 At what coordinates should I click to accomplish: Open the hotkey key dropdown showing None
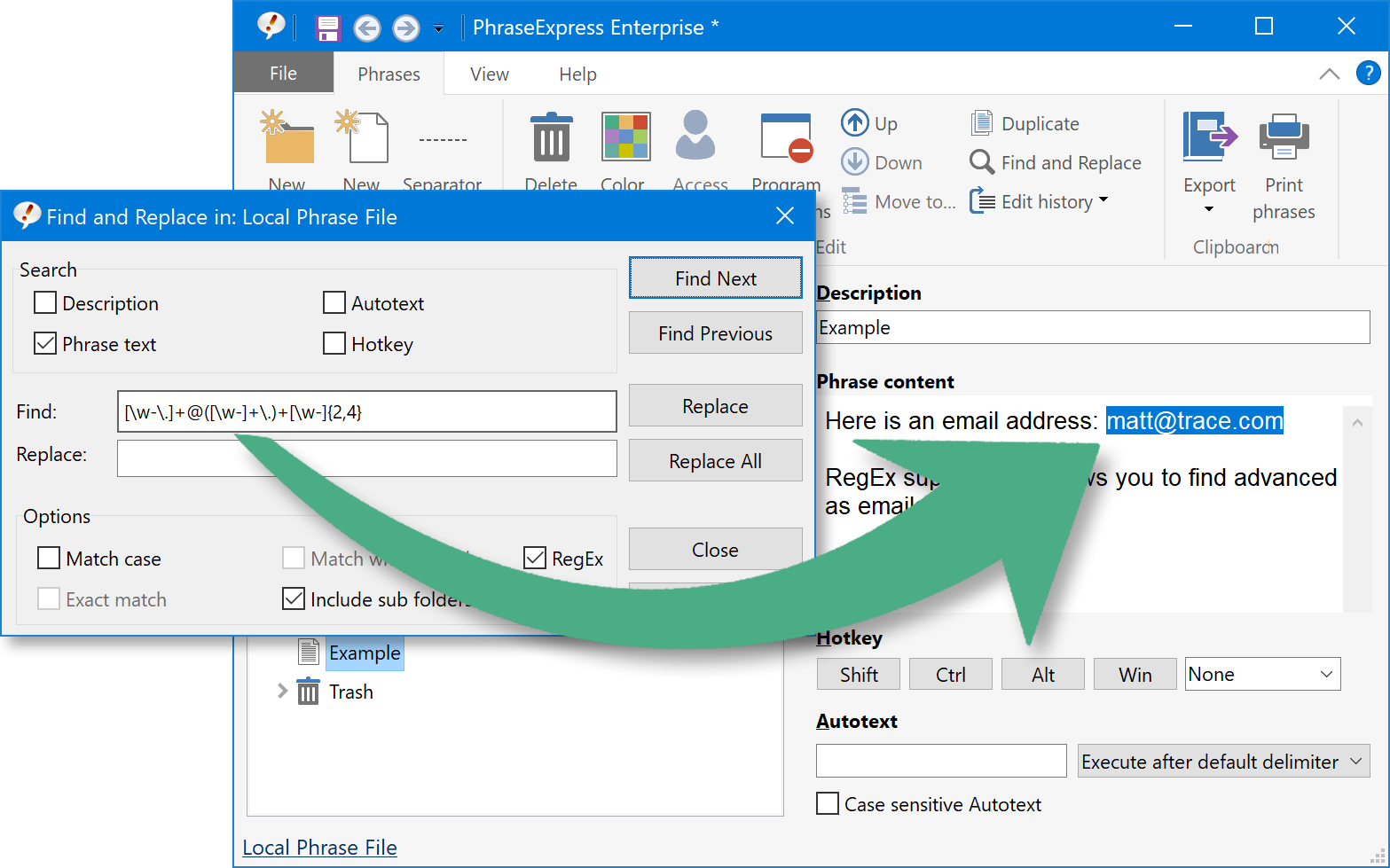coord(1262,674)
